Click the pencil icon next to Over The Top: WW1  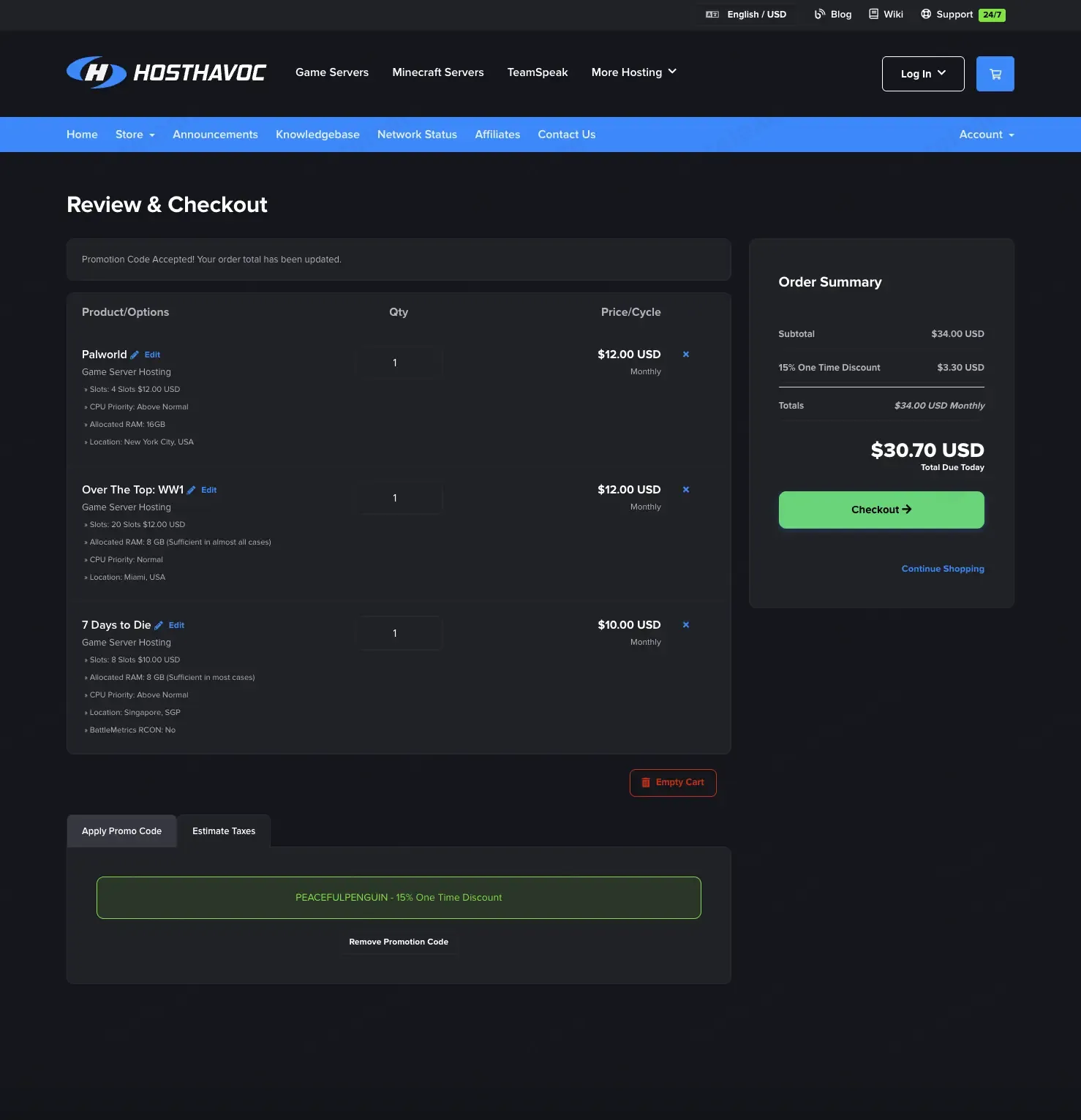coord(192,490)
